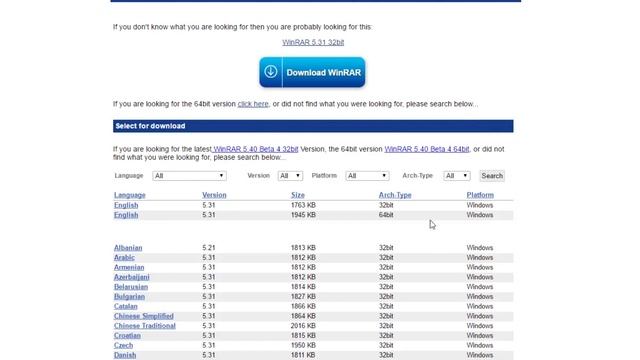The width and height of the screenshot is (640, 360).
Task: Open the WinRAR 5.40 Beta 4 64bit link
Action: [427, 149]
